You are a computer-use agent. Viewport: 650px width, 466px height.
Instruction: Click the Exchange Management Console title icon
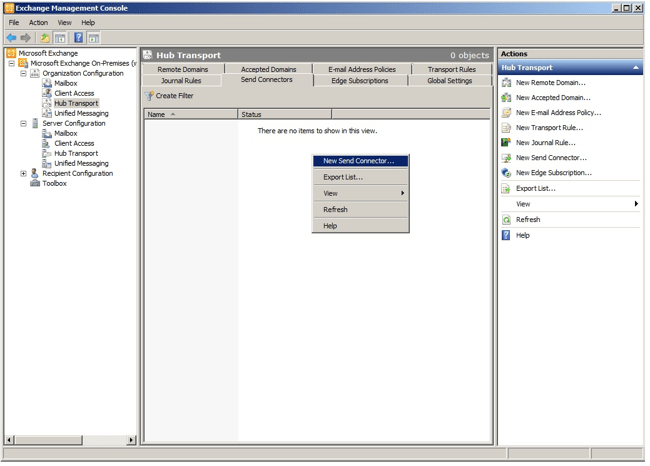point(9,8)
